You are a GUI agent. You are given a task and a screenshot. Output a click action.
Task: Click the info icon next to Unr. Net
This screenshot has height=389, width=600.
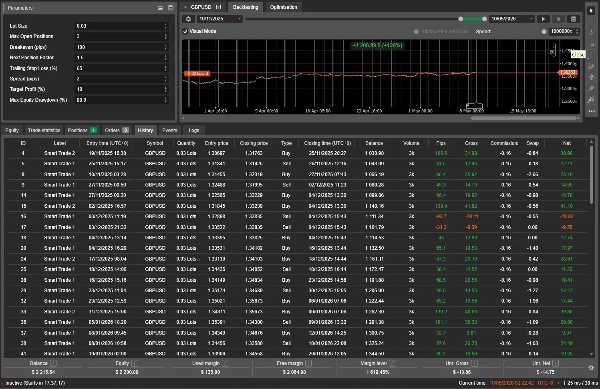(x=556, y=363)
